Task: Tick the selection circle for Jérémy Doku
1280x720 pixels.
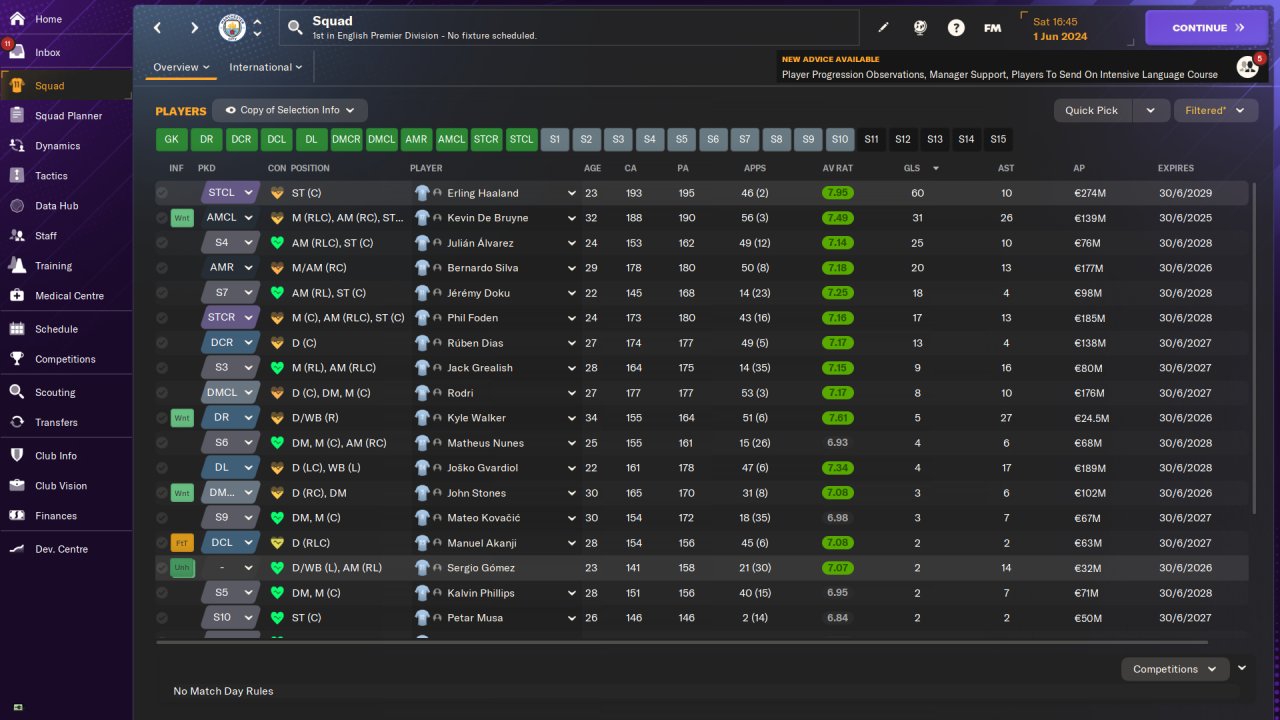Action: click(162, 293)
